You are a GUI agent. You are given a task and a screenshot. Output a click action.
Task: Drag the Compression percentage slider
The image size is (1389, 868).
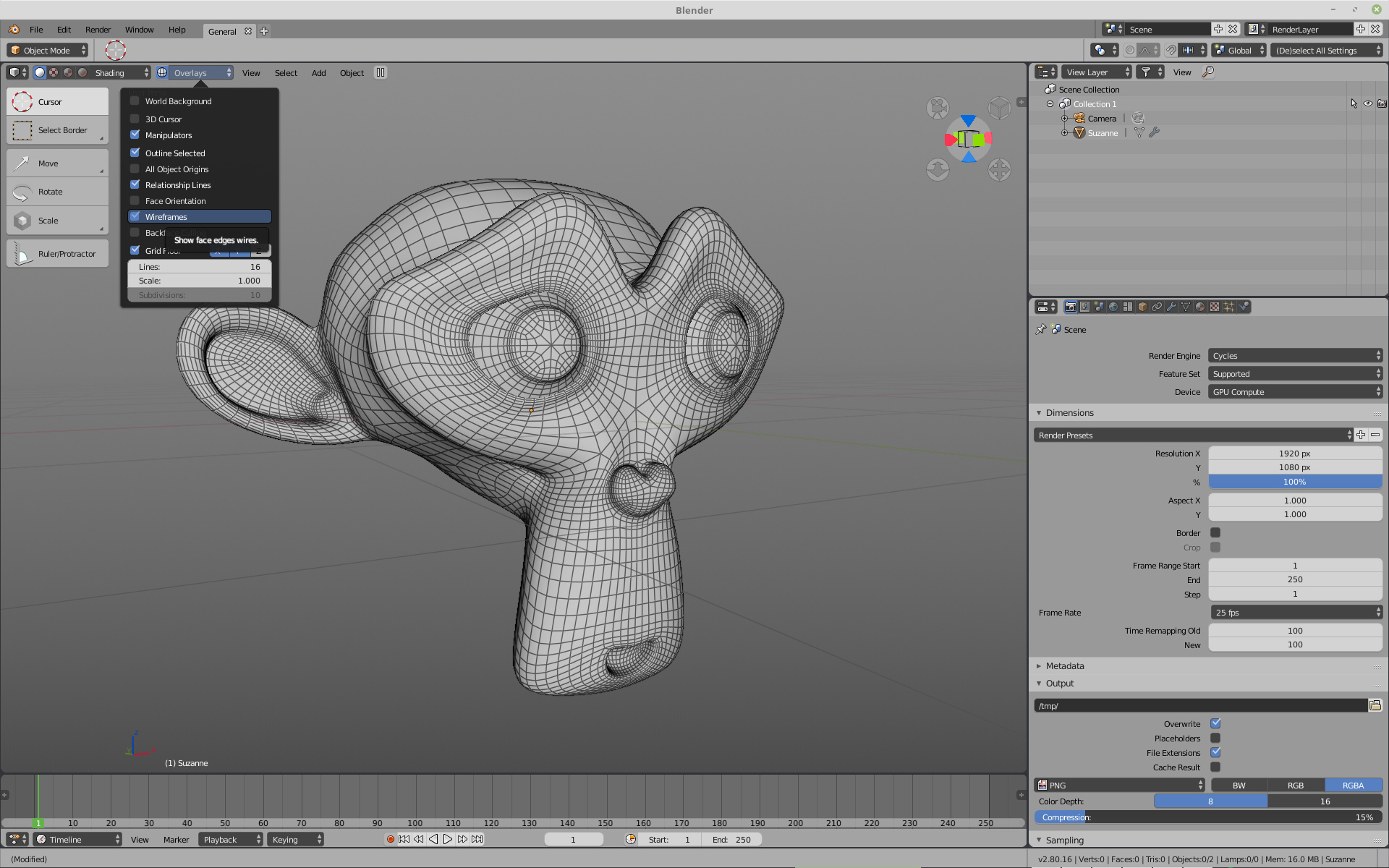1205,817
